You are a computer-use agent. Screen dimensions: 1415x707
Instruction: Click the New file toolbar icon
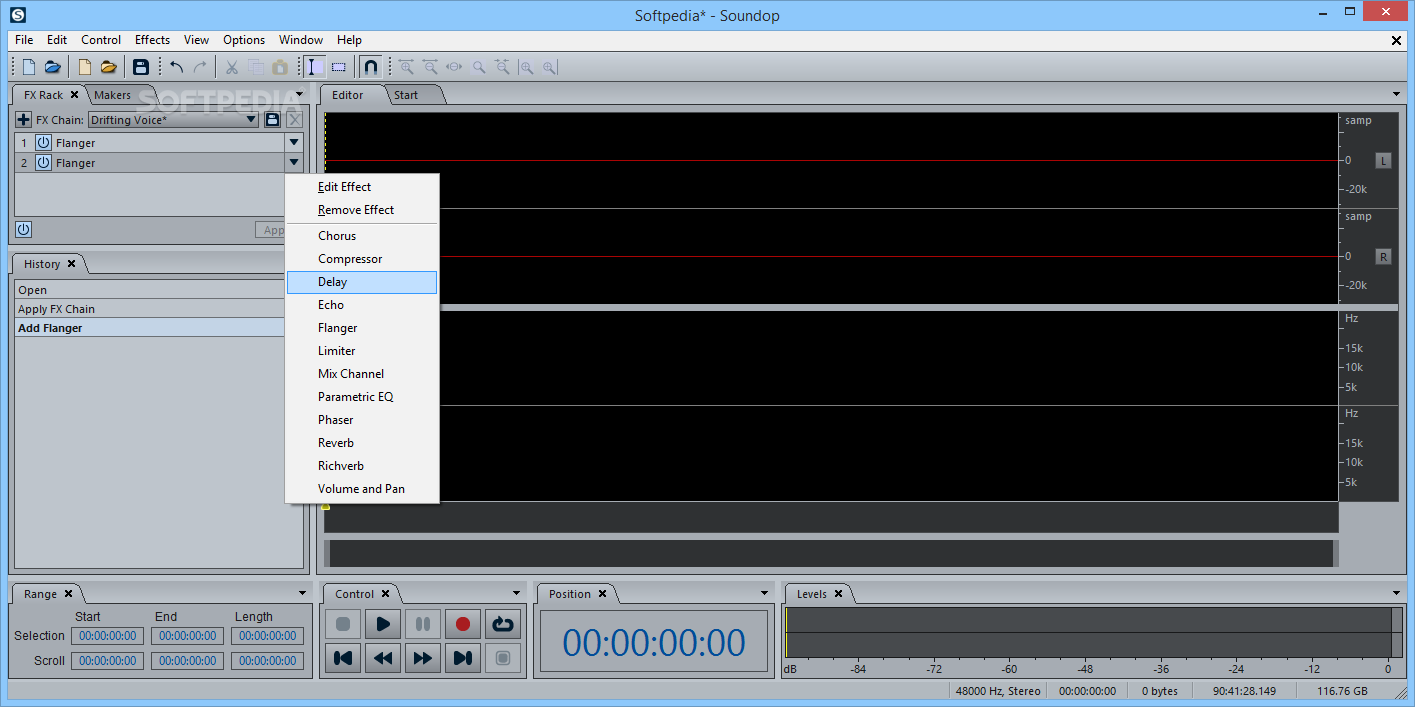[x=29, y=67]
